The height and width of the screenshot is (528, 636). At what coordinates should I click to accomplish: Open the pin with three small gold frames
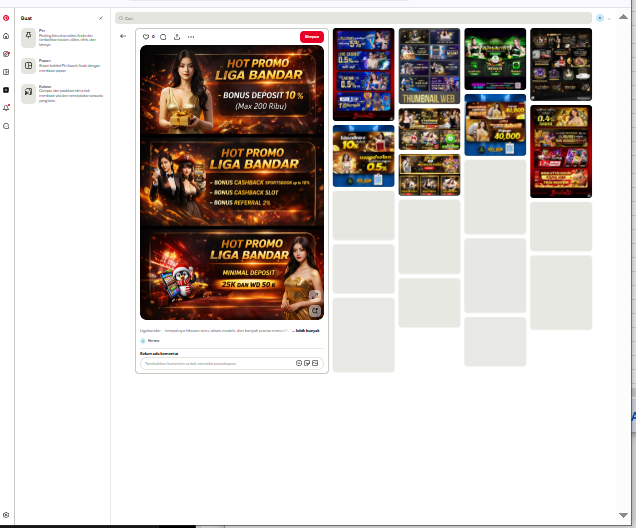tap(429, 175)
